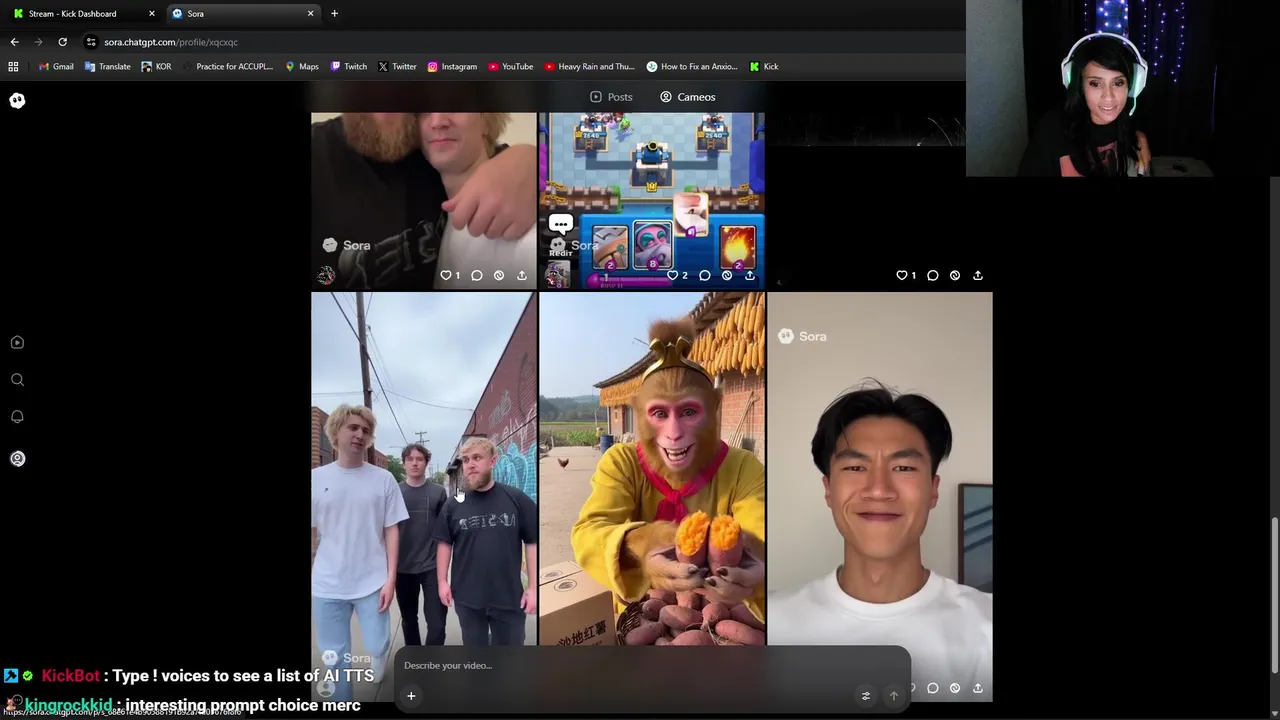Open video settings sliders in prompt bar
Screen dimensions: 1280x720
coord(866,696)
